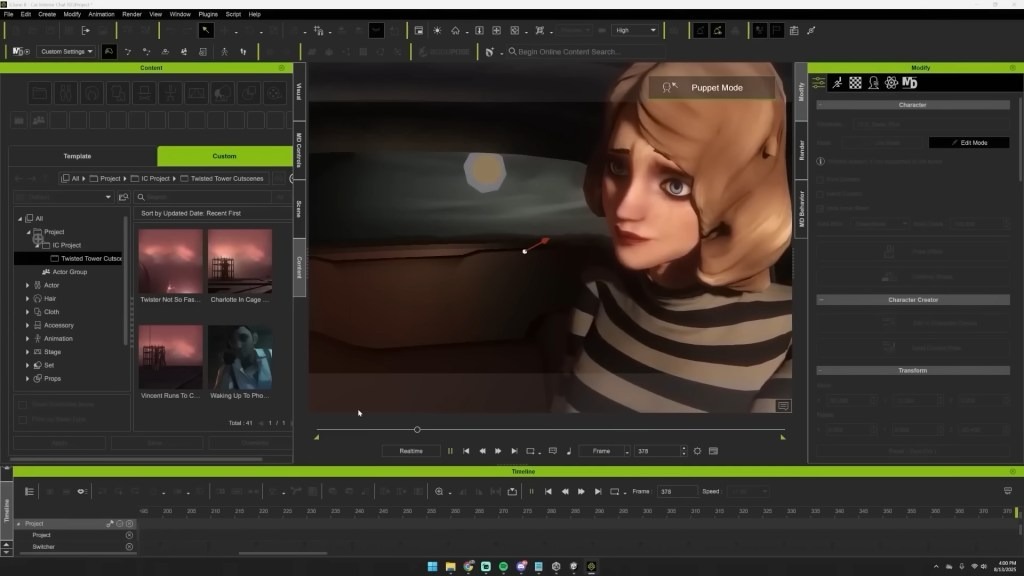Select the arrow pointer tool in top toolbar
The width and height of the screenshot is (1024, 576).
206,30
